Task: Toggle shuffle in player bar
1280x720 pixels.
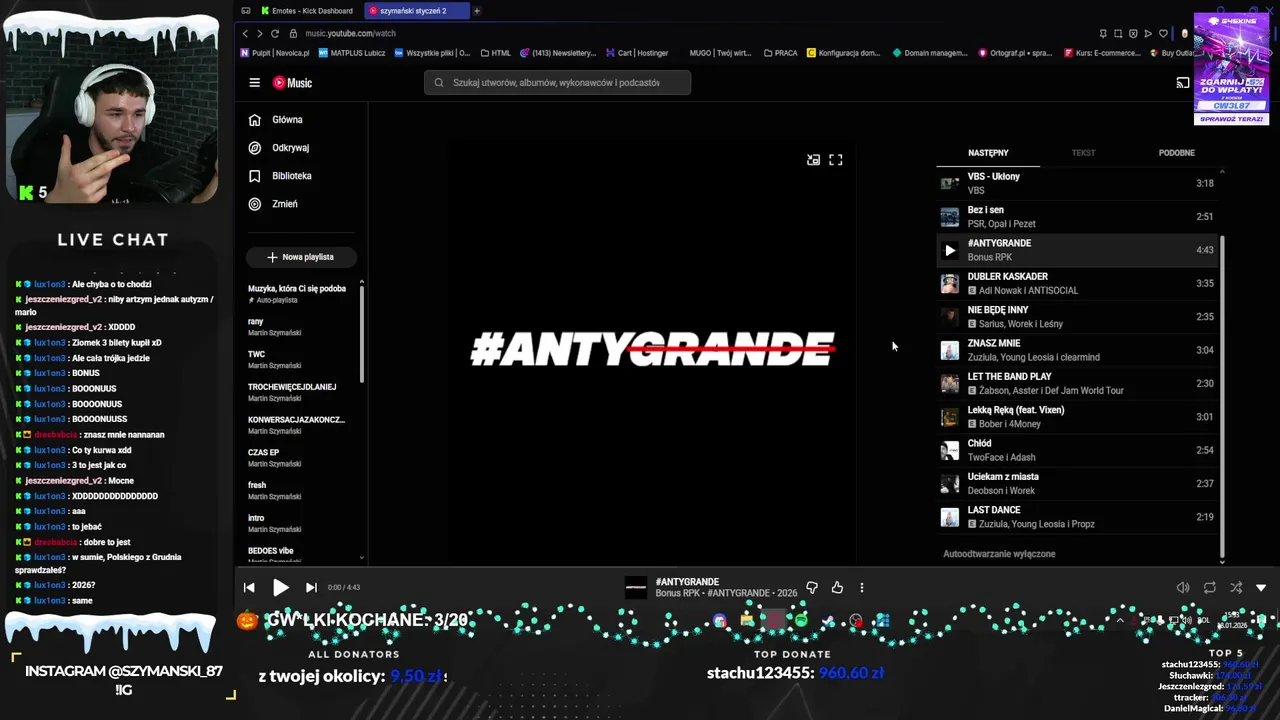Action: point(1236,588)
